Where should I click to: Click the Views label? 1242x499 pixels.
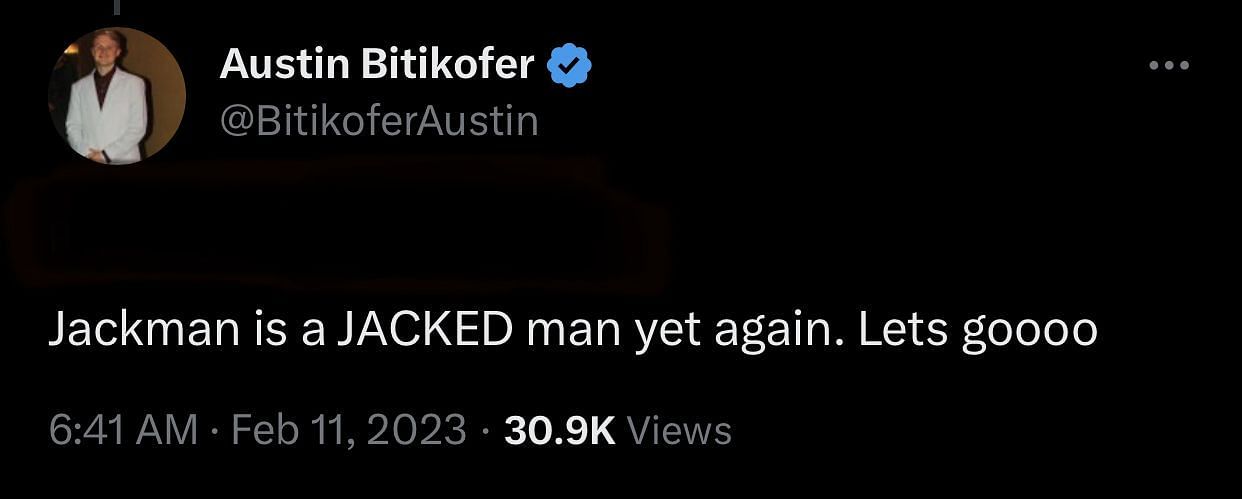pos(678,431)
